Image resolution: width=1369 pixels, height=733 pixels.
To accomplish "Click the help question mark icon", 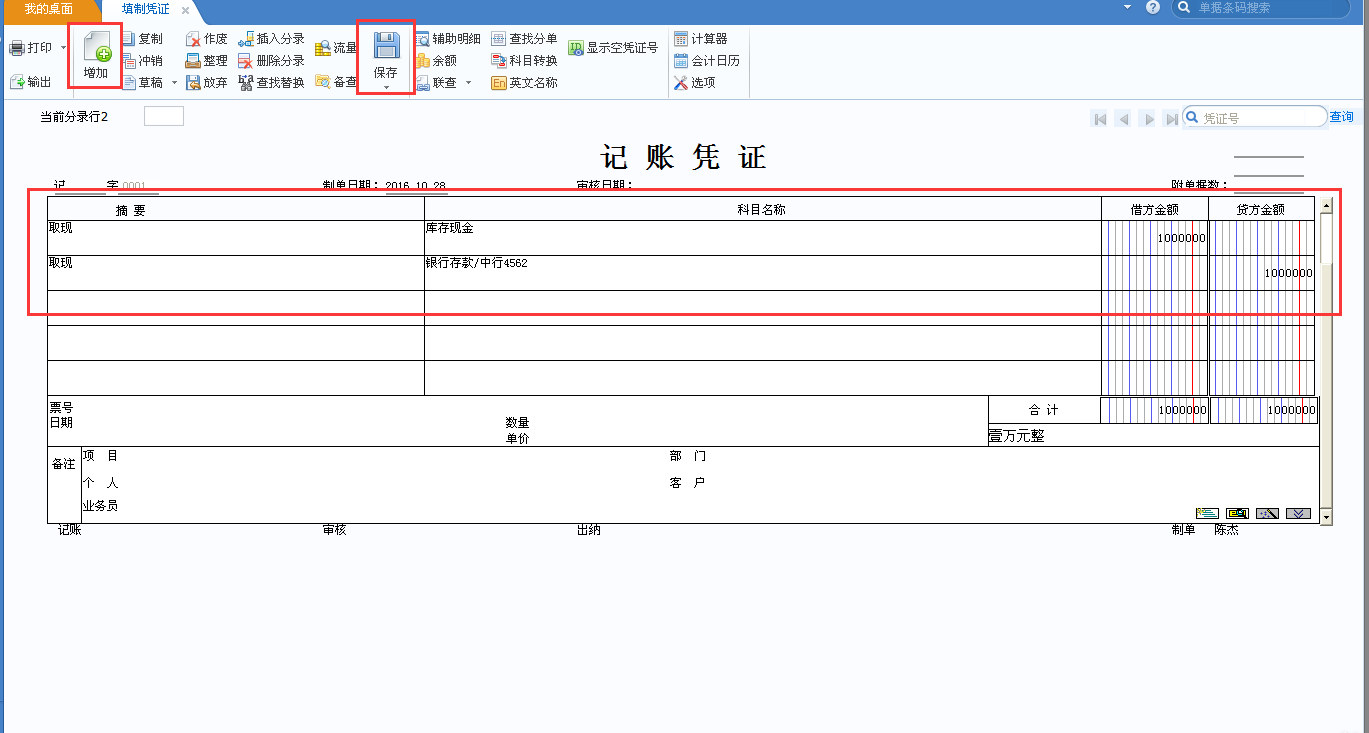I will coord(1153,8).
